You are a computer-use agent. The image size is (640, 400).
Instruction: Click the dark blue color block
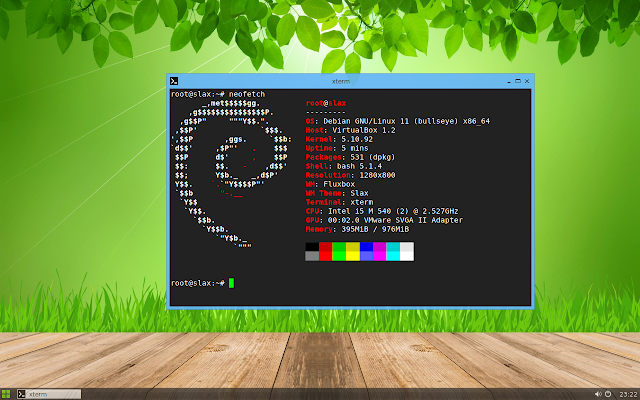pos(366,247)
